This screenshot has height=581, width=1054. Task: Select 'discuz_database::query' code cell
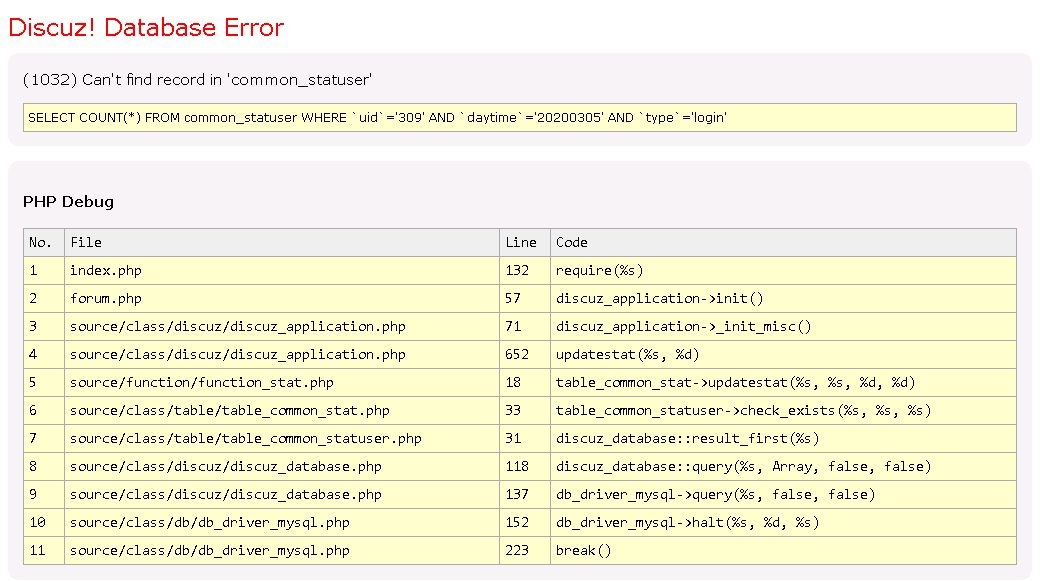point(783,467)
